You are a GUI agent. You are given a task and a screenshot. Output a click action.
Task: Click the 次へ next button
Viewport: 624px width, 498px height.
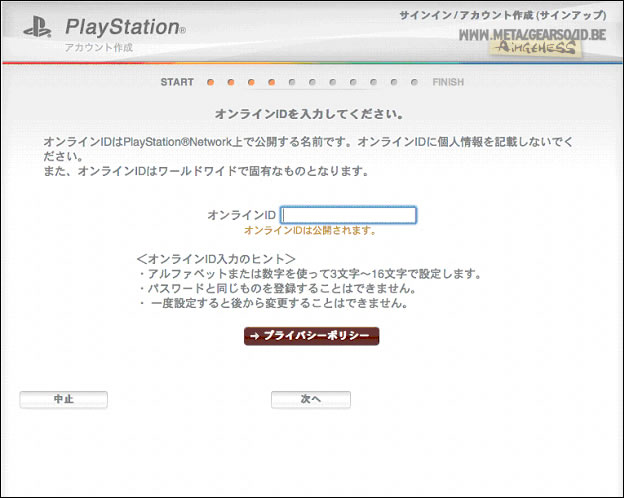coord(311,399)
